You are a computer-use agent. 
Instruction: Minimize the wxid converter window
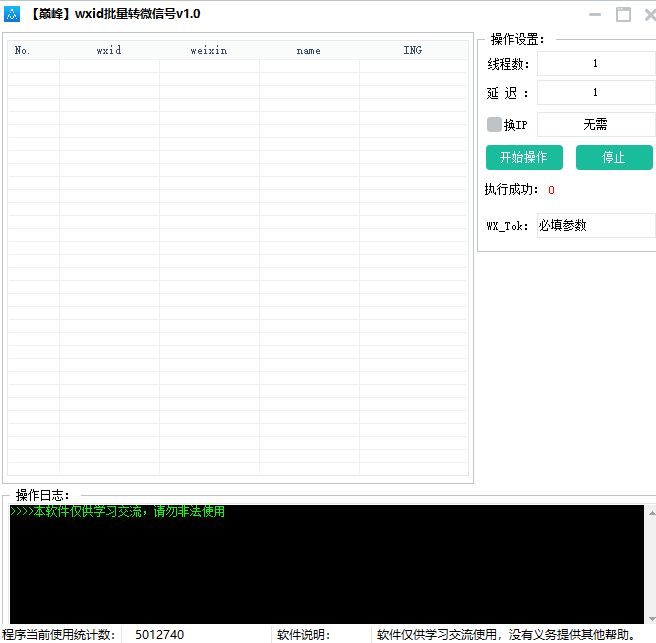[x=595, y=14]
